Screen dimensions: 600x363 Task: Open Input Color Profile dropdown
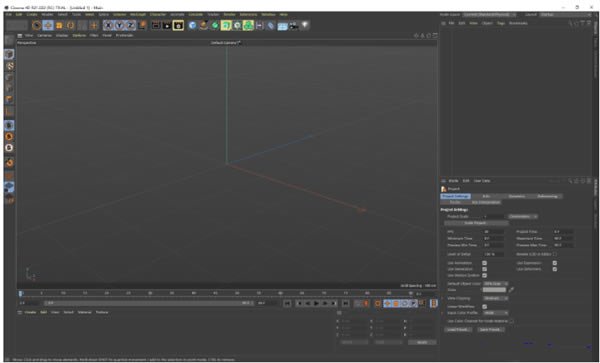[x=496, y=313]
